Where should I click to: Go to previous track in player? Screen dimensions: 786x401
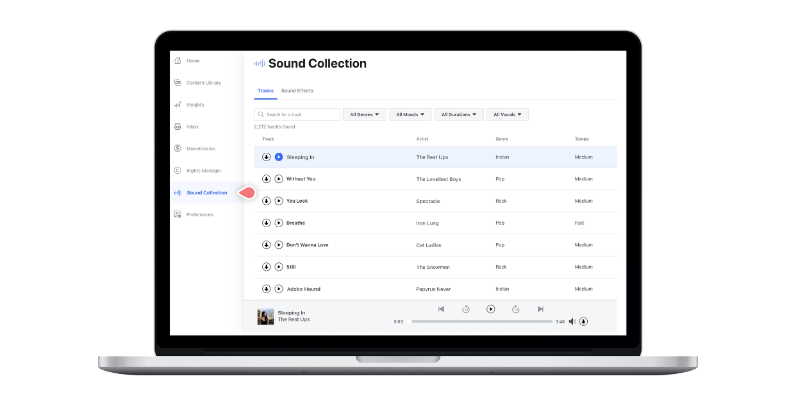click(x=441, y=309)
